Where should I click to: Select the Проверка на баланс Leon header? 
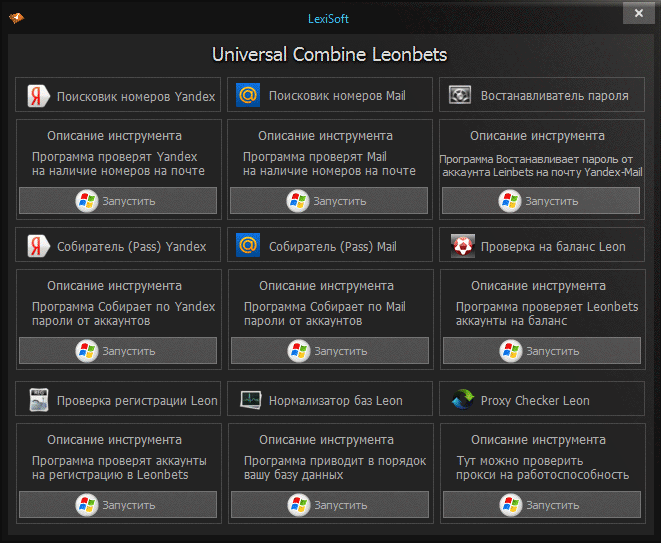click(542, 245)
